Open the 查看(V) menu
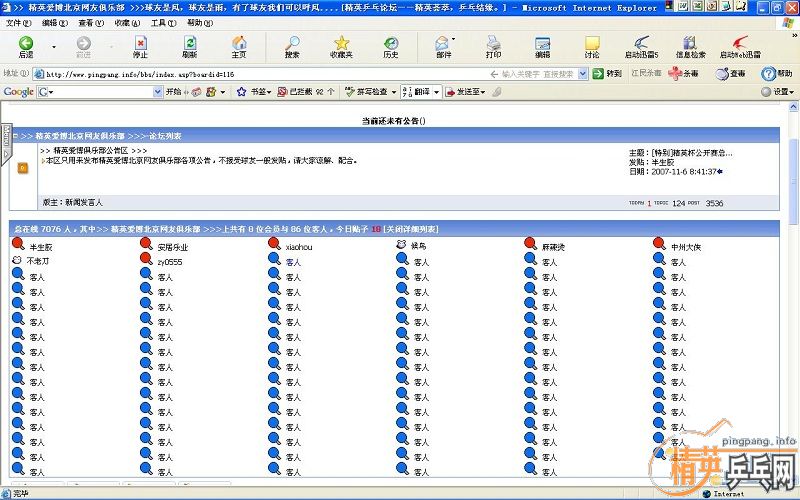Screen dimensions: 800x500 click(91, 23)
